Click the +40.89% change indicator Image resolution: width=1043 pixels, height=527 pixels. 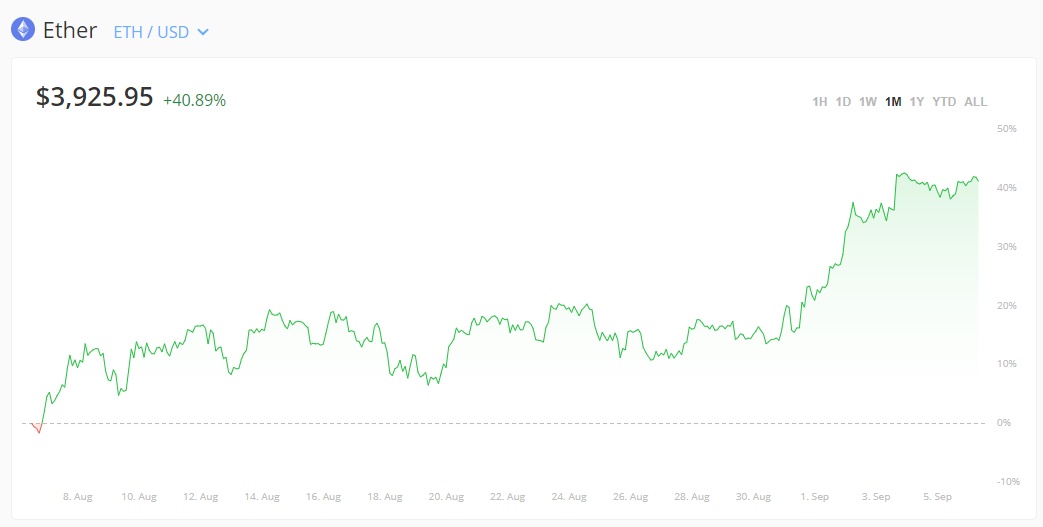pos(194,100)
